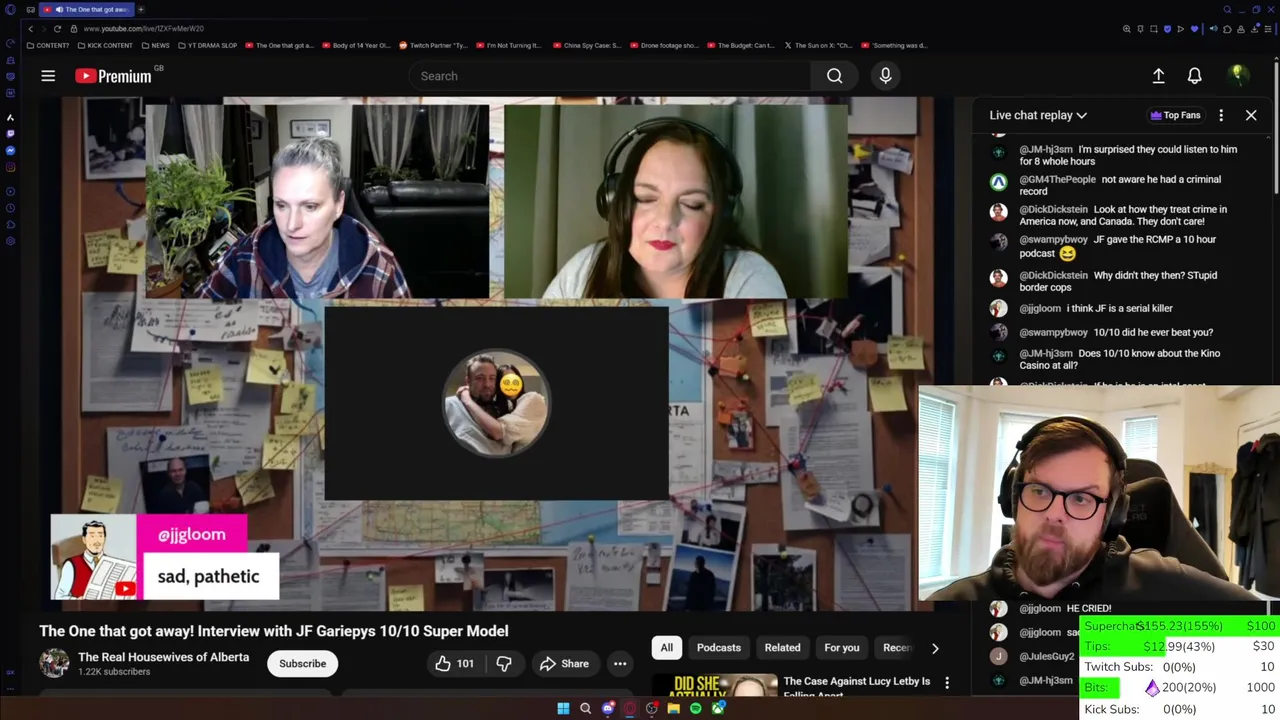This screenshot has width=1280, height=720.
Task: Click the snapshot capture toolbar icon
Action: click(1153, 29)
